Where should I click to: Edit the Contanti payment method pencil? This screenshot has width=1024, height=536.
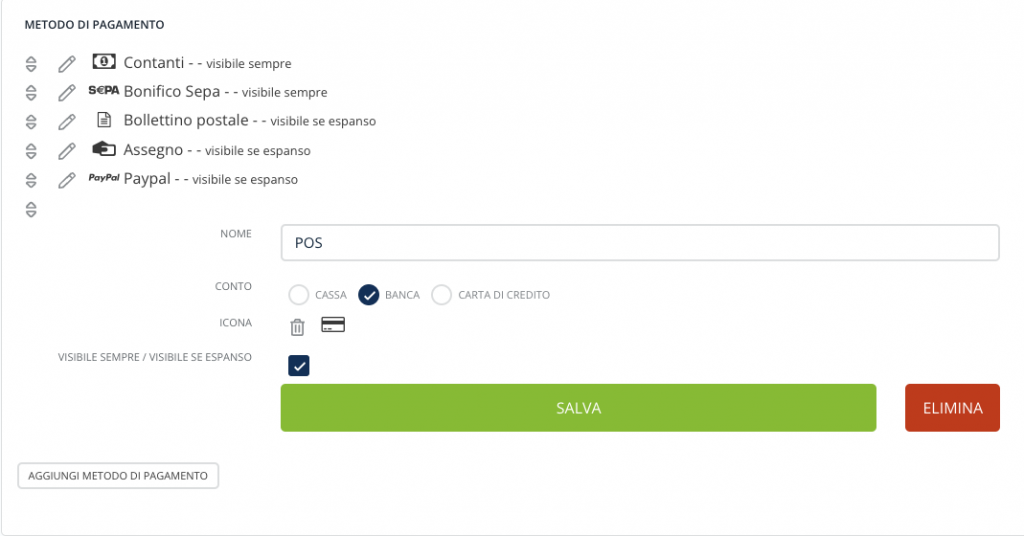[67, 63]
